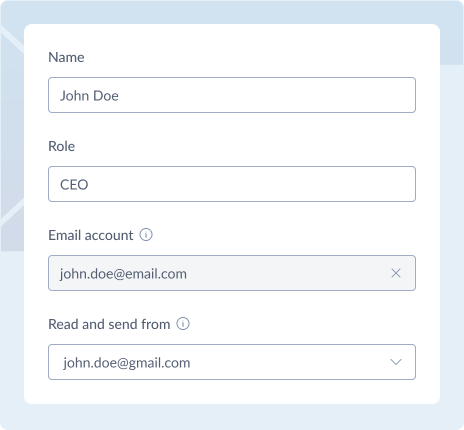
Task: Click the john.doe@email.com address text
Action: [x=123, y=274]
